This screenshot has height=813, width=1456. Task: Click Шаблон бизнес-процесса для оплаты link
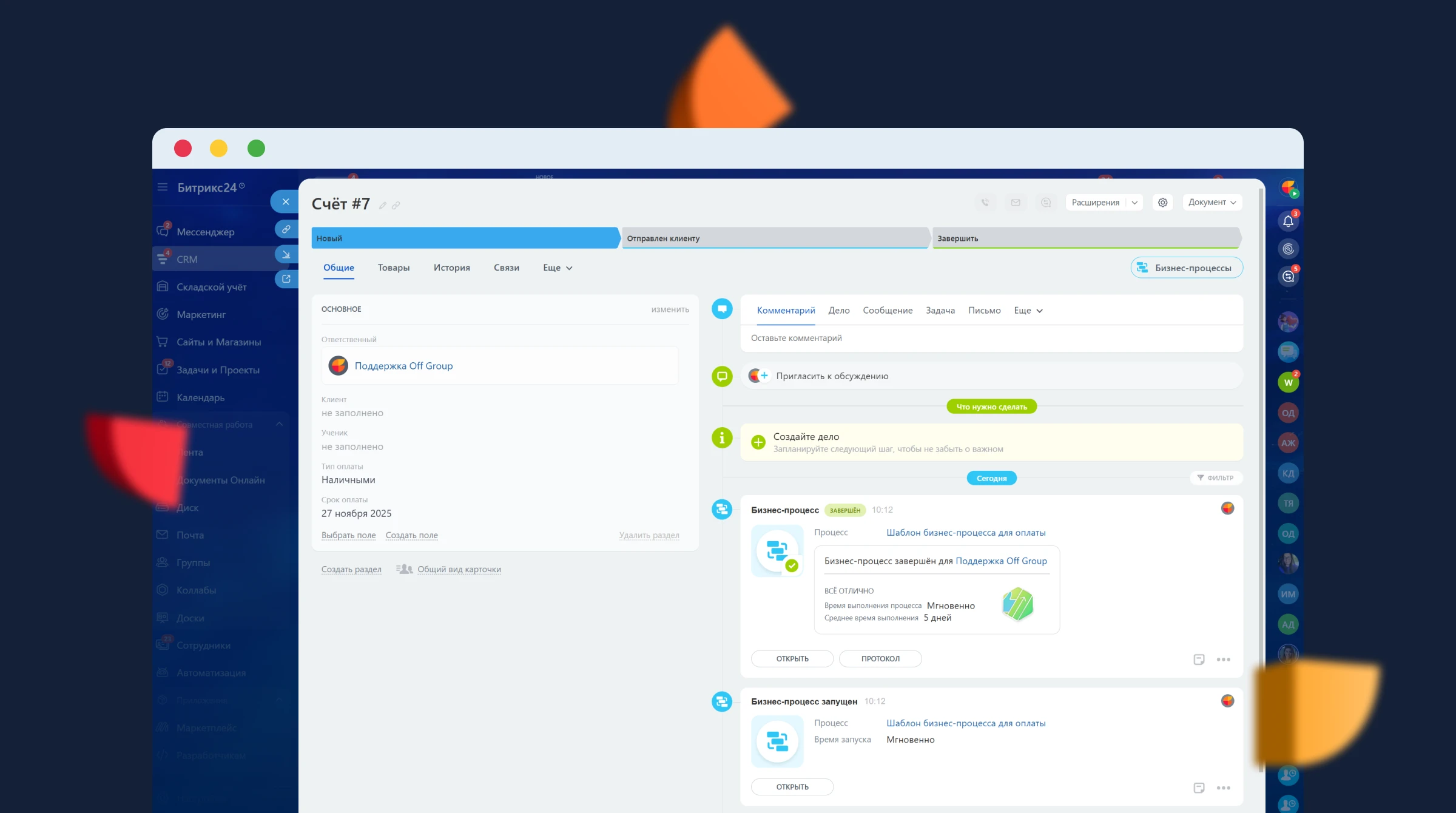(965, 533)
